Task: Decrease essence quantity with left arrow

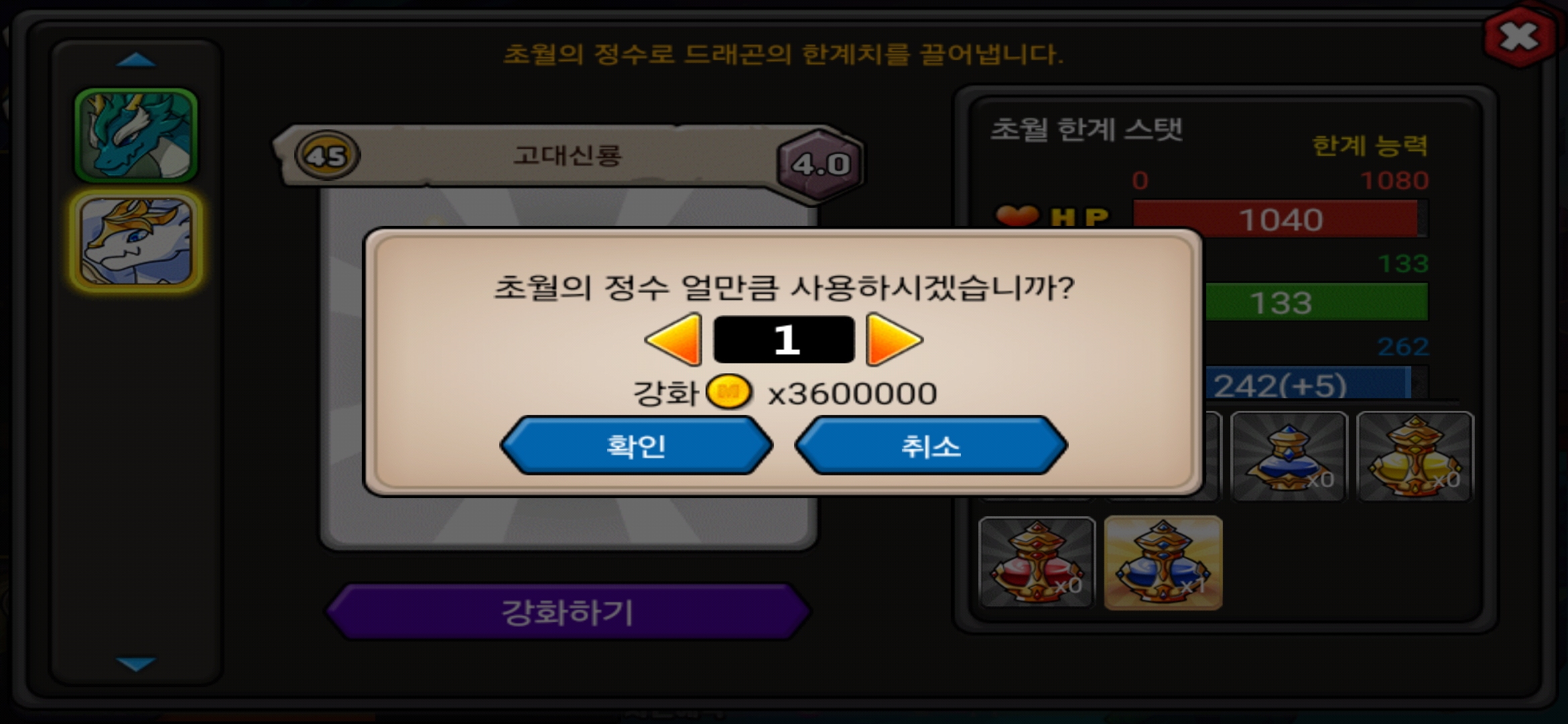Action: [x=674, y=339]
